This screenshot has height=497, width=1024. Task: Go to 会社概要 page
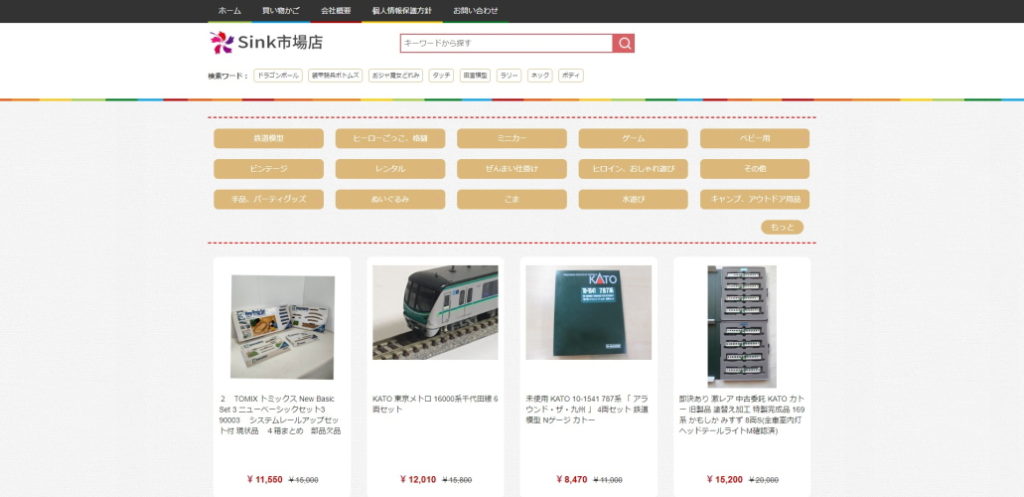tap(336, 10)
